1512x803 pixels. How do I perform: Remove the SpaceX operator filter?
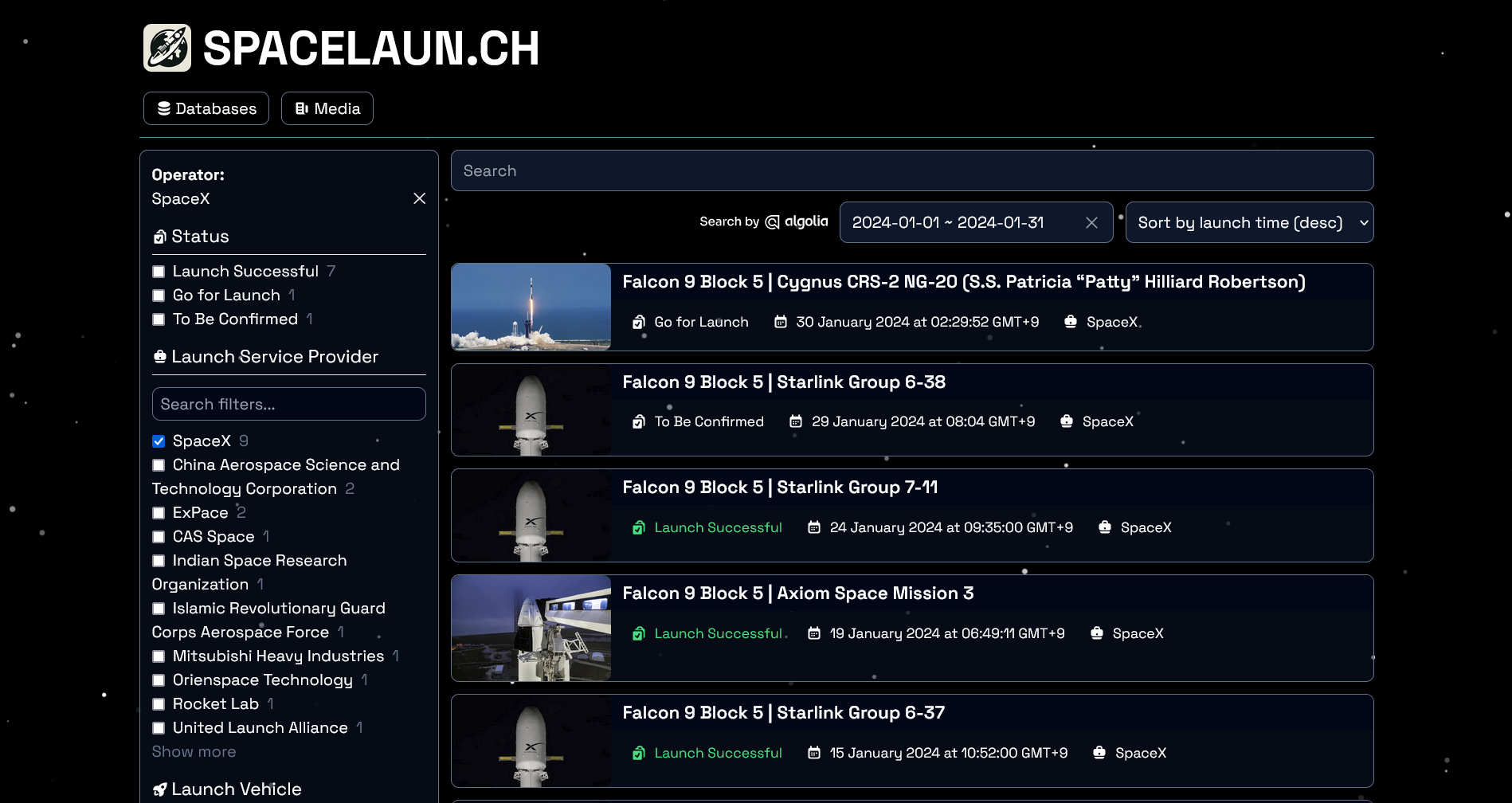(420, 198)
